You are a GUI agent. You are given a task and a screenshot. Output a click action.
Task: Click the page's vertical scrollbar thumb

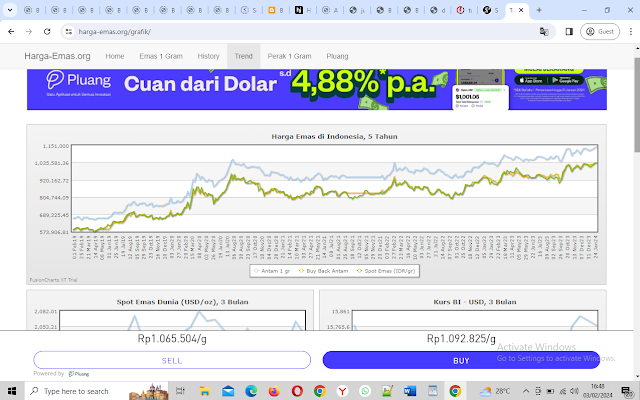click(637, 104)
